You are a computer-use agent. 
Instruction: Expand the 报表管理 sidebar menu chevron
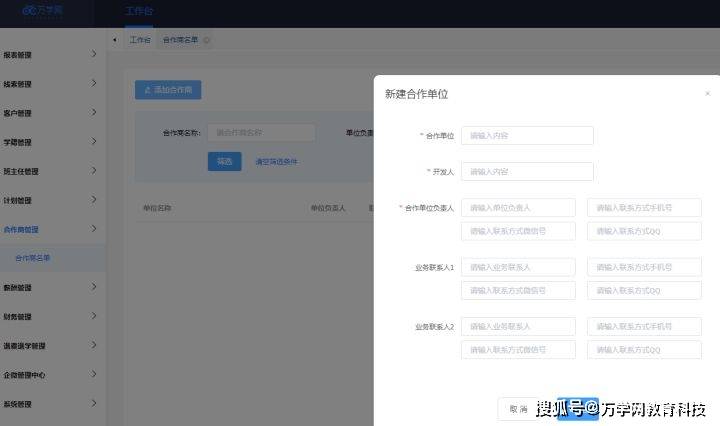[94, 53]
